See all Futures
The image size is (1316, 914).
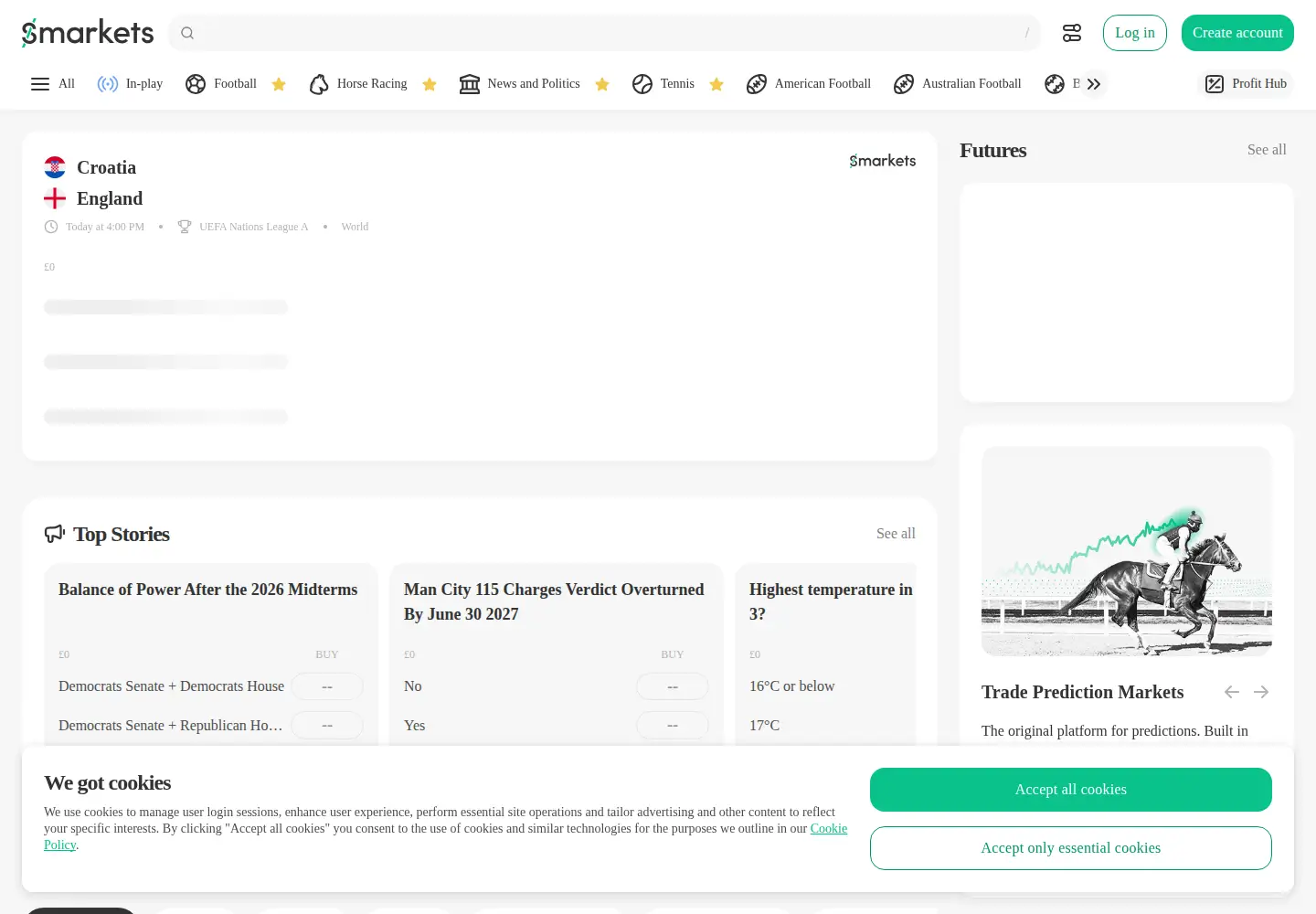coord(1267,150)
